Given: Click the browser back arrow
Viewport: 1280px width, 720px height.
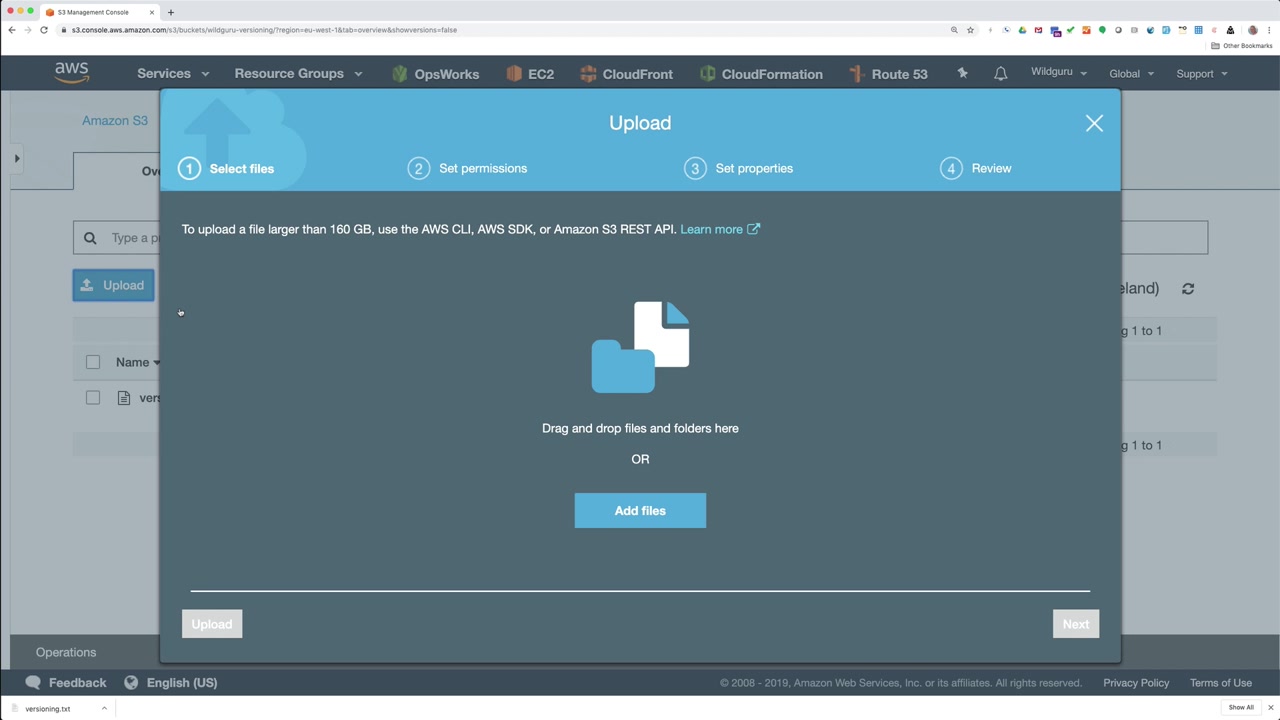Looking at the screenshot, I should [x=12, y=30].
